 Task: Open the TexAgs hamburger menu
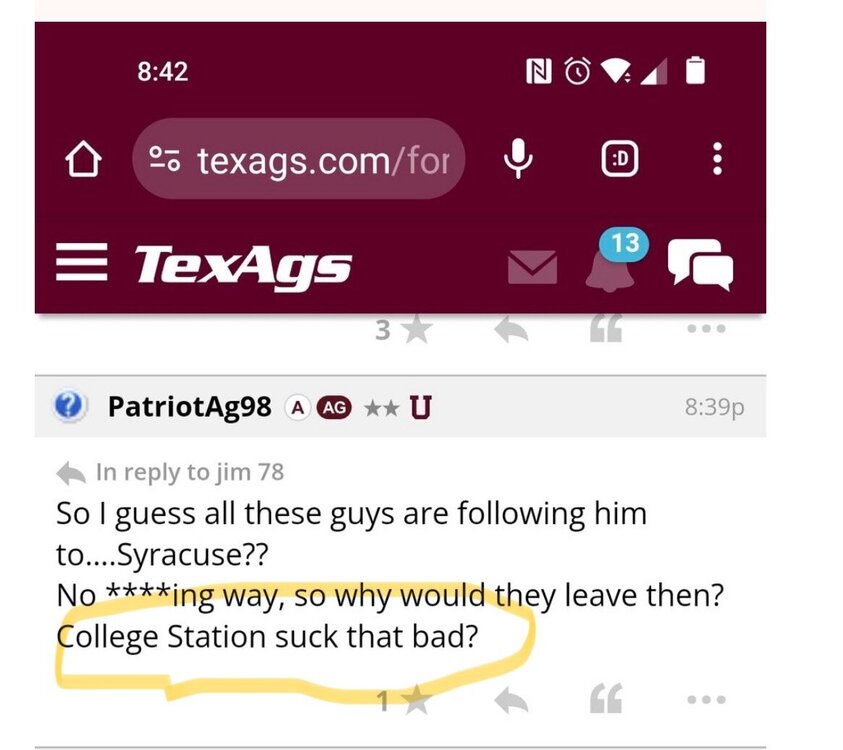pos(80,265)
